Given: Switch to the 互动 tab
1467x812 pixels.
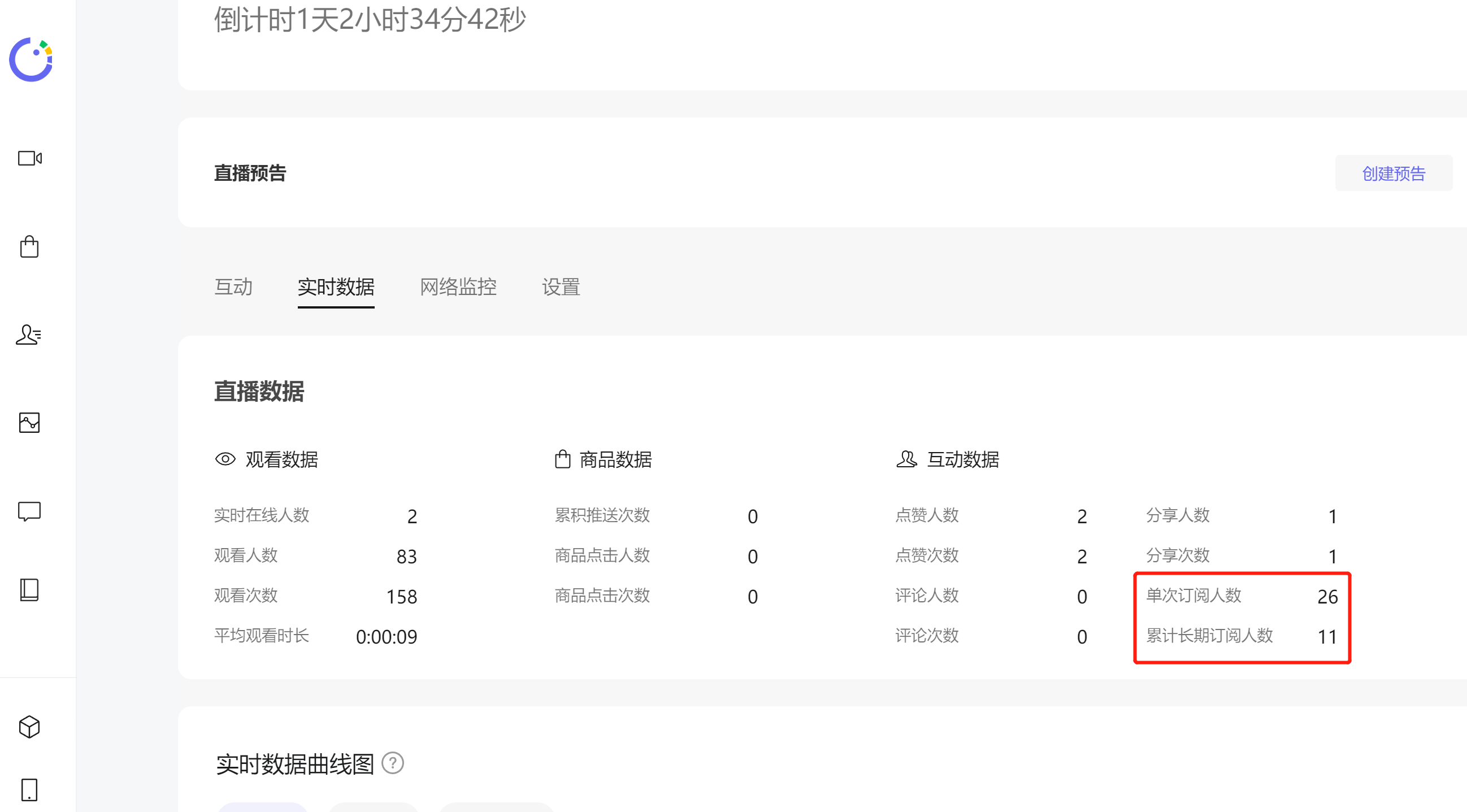Looking at the screenshot, I should point(233,287).
